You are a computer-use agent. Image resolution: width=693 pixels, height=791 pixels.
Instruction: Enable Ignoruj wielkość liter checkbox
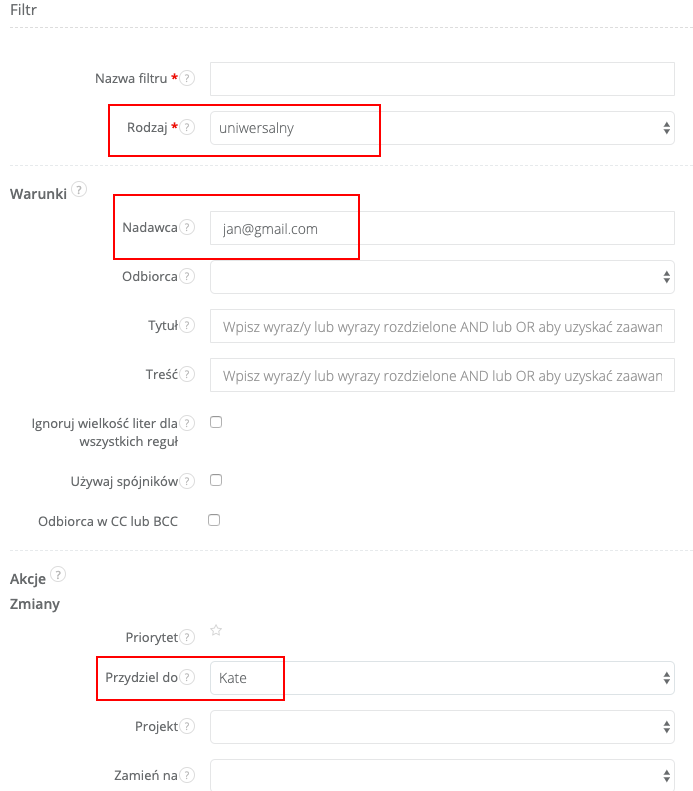215,422
